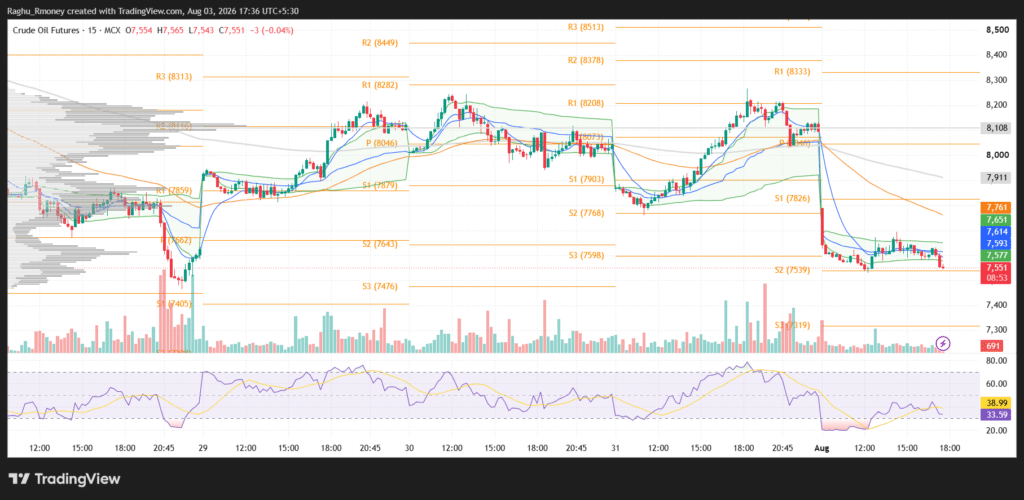Click the S1 (7826) pivot label
Image resolution: width=1024 pixels, height=500 pixels.
[792, 198]
